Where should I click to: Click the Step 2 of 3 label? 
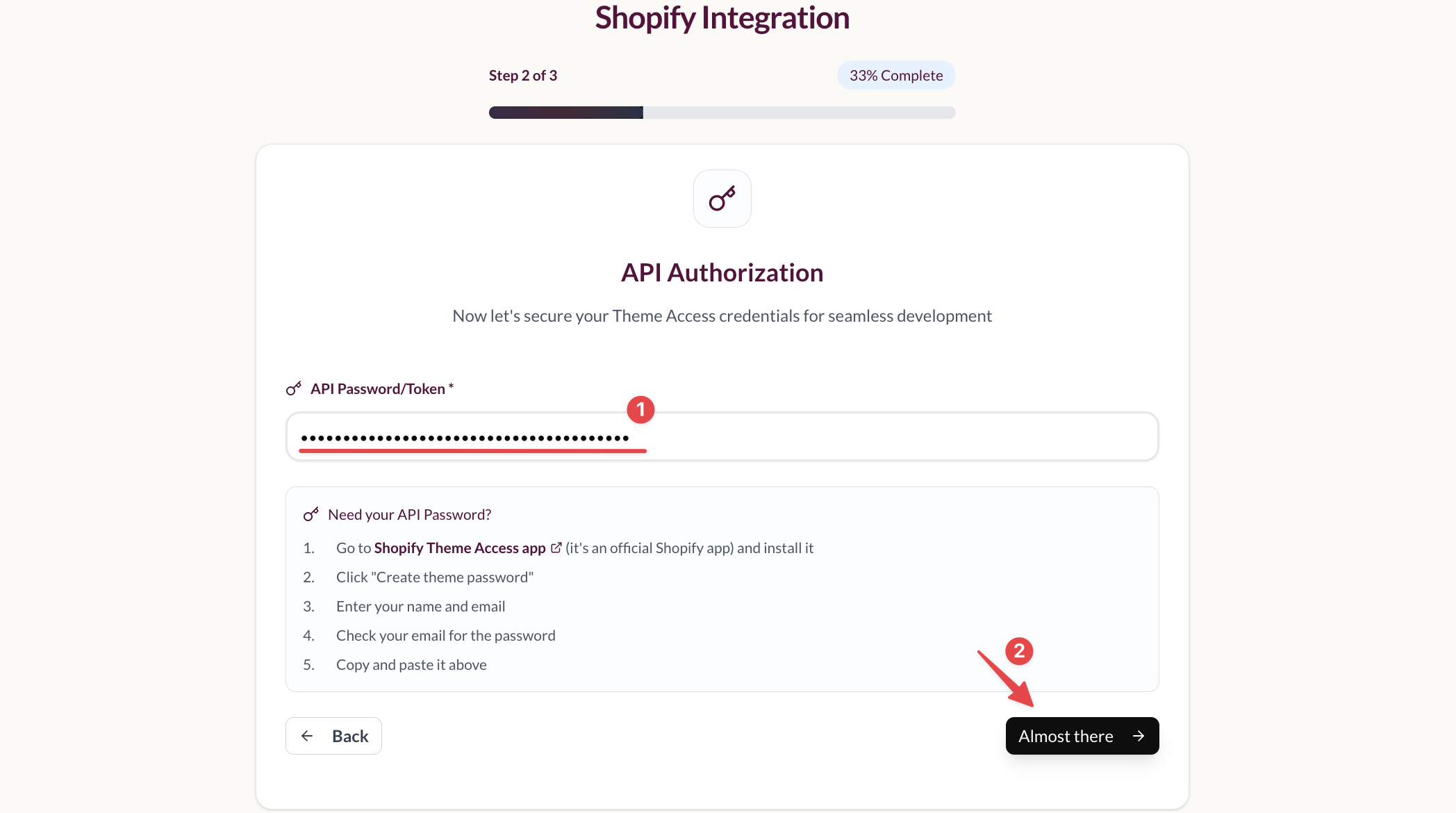point(522,75)
